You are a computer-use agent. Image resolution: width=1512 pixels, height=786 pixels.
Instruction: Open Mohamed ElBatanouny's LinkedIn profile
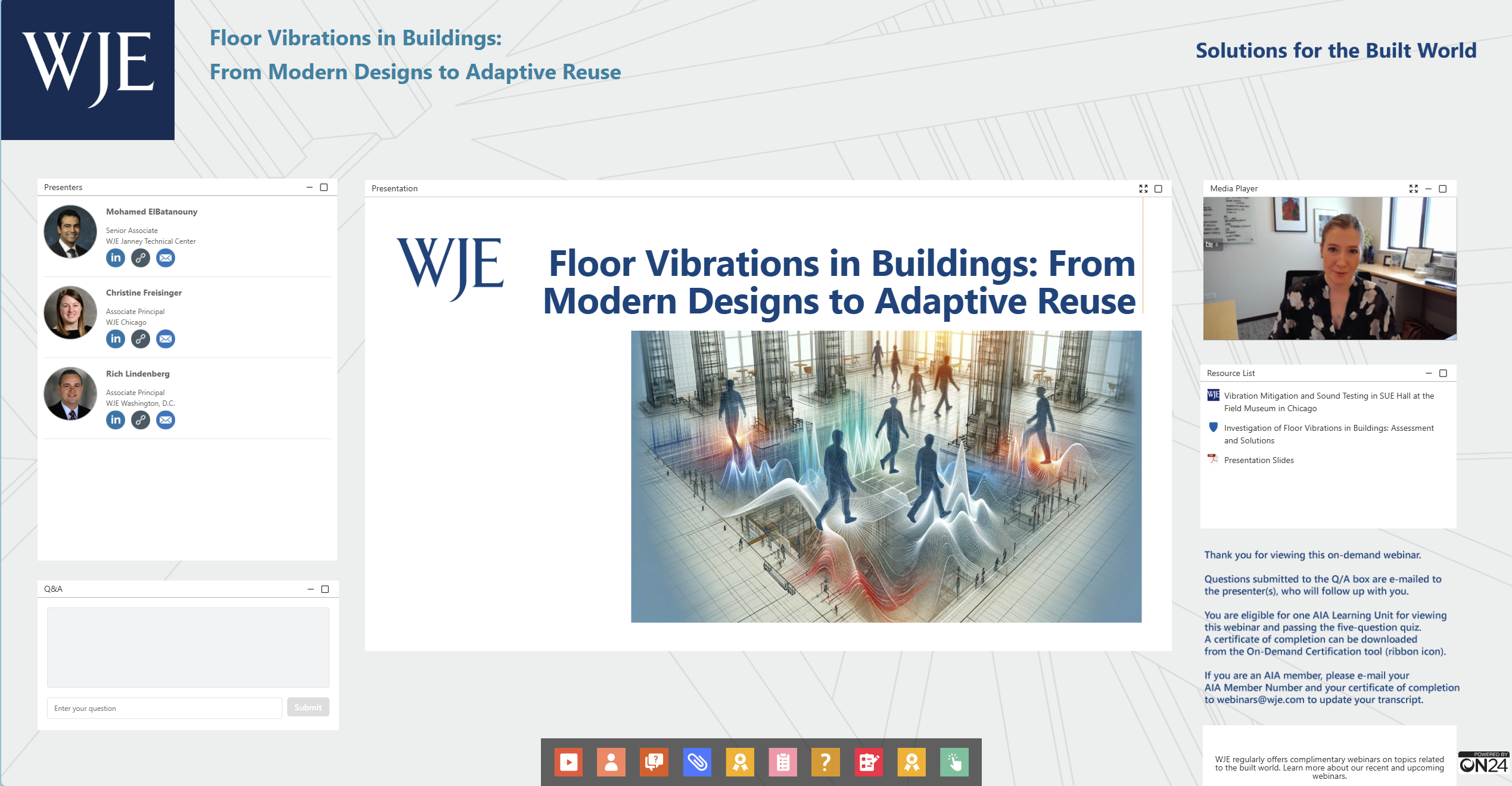(116, 258)
